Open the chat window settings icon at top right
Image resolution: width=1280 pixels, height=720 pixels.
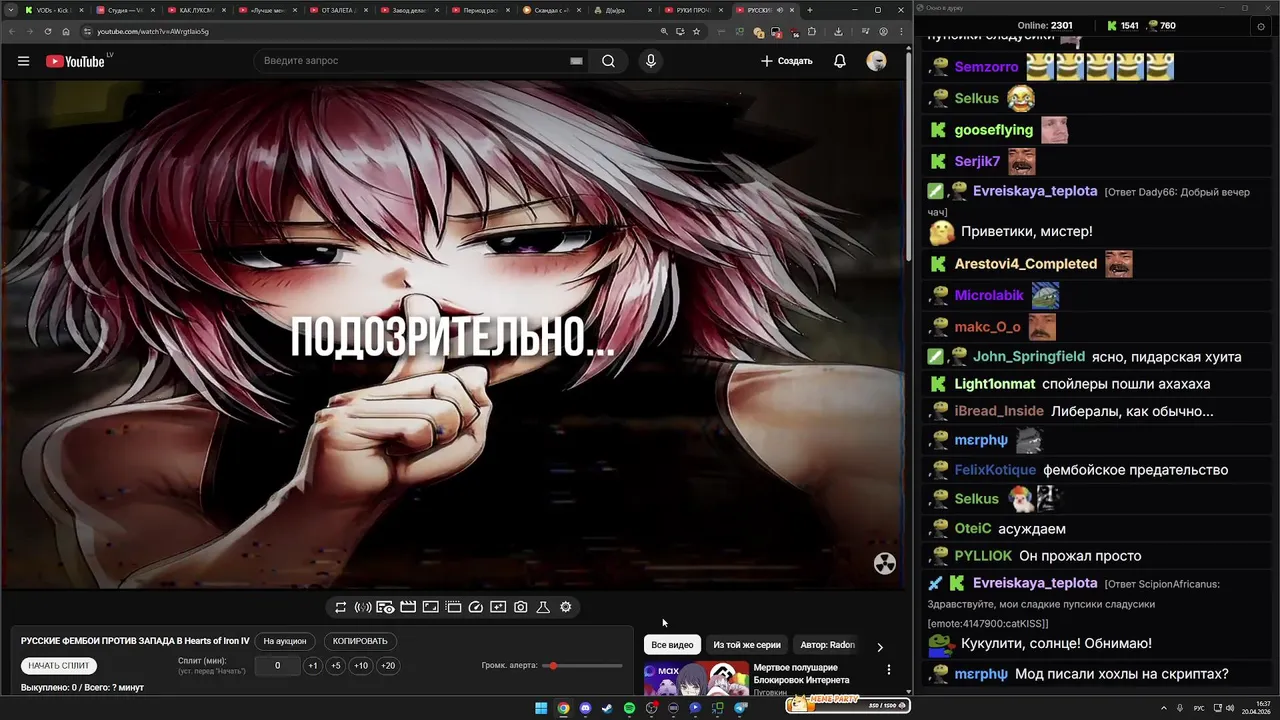[1260, 26]
